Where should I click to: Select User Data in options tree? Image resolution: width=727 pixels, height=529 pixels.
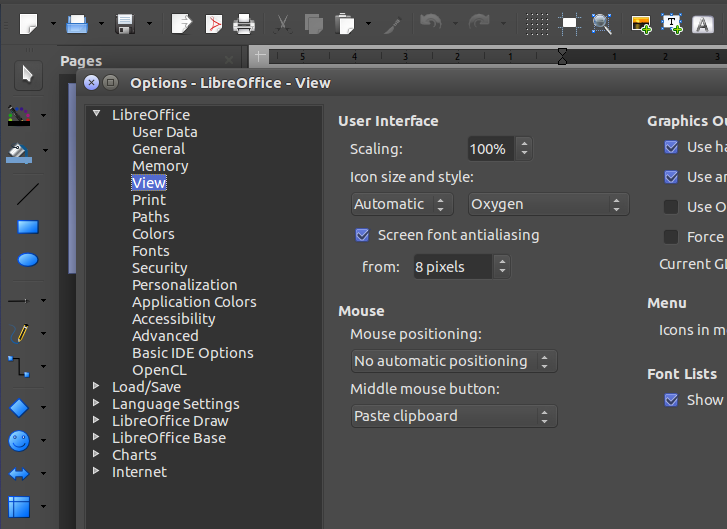(x=165, y=132)
